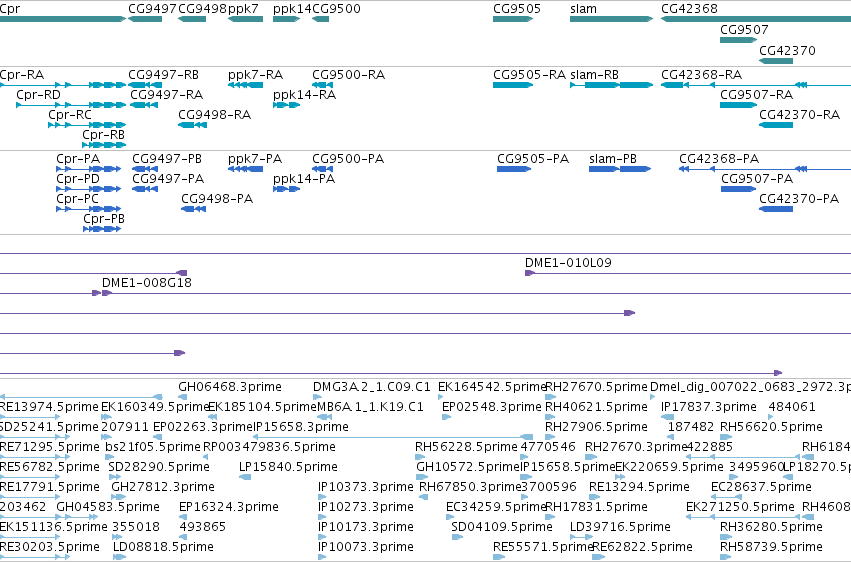851x562 pixels.
Task: Click the CG9500-RA transcript
Action: [x=322, y=85]
